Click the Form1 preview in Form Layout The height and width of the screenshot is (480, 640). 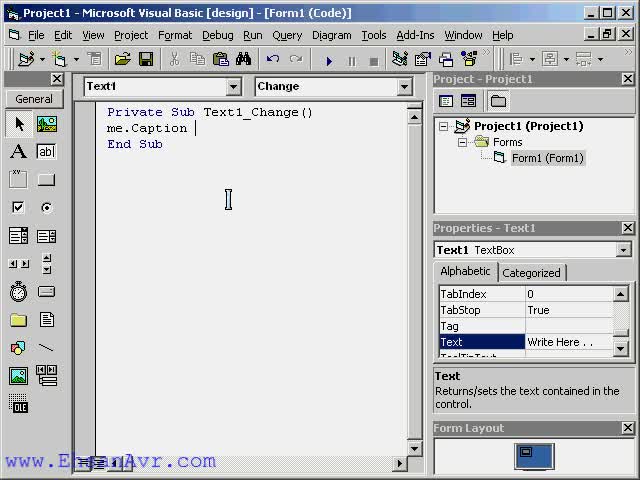pyautogui.click(x=526, y=452)
